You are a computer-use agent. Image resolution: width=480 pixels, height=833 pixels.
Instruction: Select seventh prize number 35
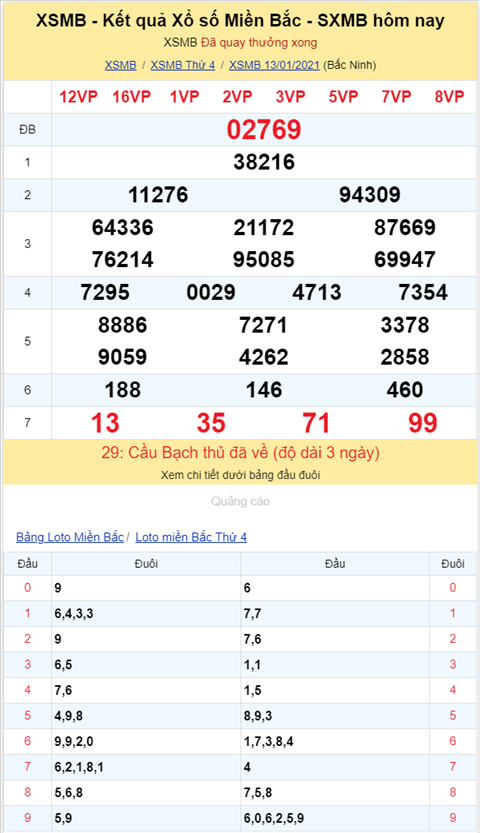tap(211, 423)
